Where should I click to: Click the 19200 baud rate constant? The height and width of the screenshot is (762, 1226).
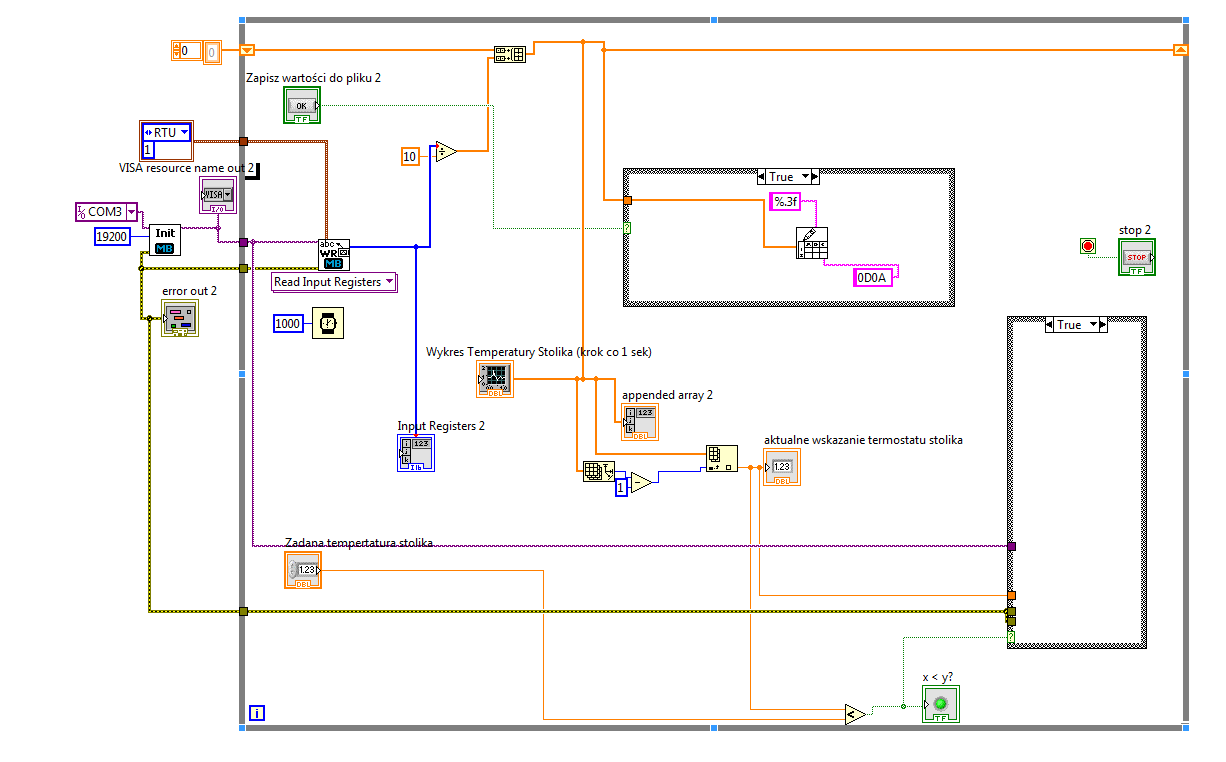pyautogui.click(x=121, y=236)
